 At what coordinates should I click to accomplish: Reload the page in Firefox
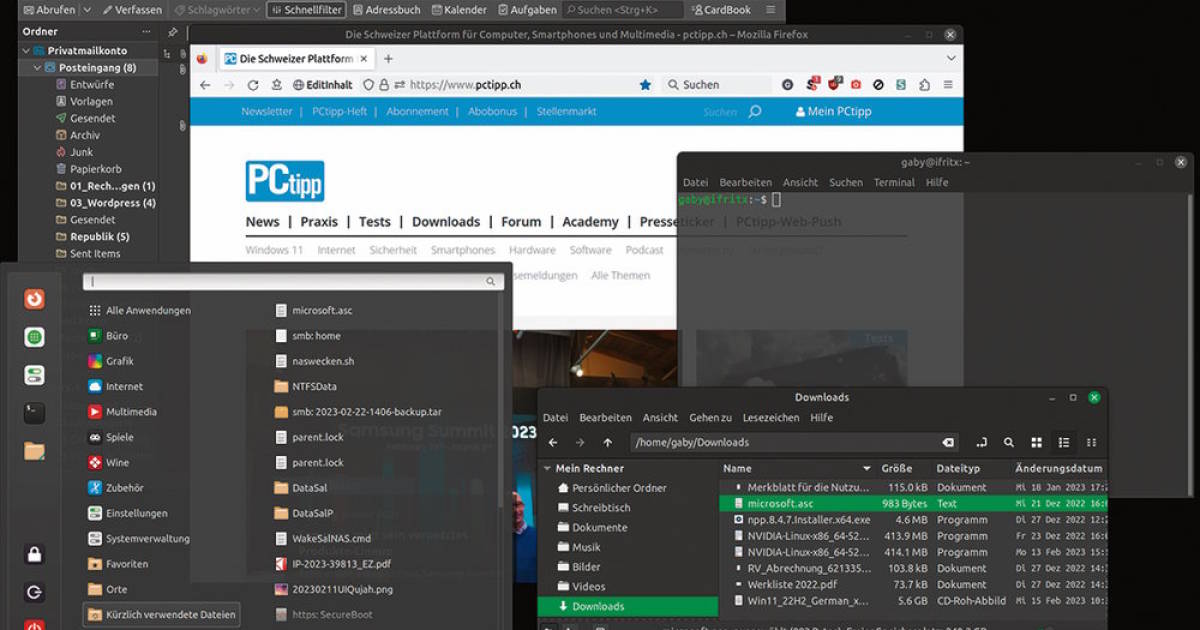click(x=253, y=86)
